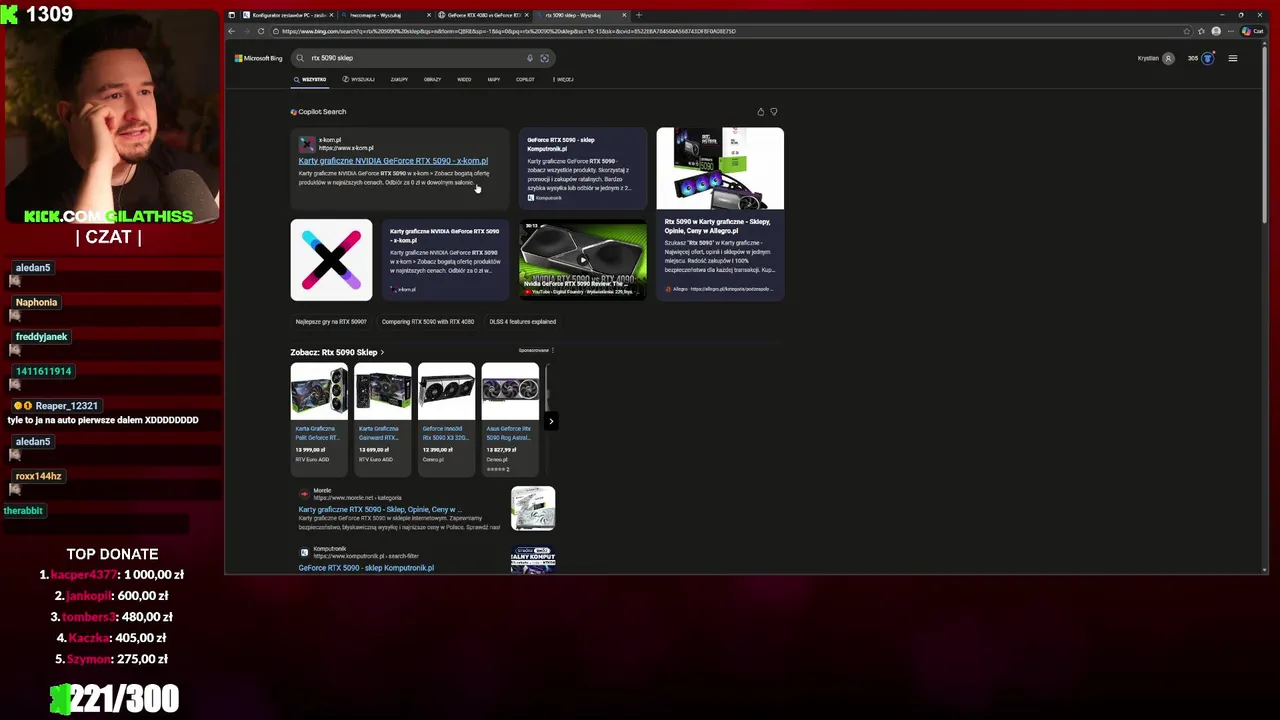This screenshot has height=720, width=1280.
Task: Open GeForce RTX 5090 sklep Komputronik.pl result
Action: click(x=366, y=568)
